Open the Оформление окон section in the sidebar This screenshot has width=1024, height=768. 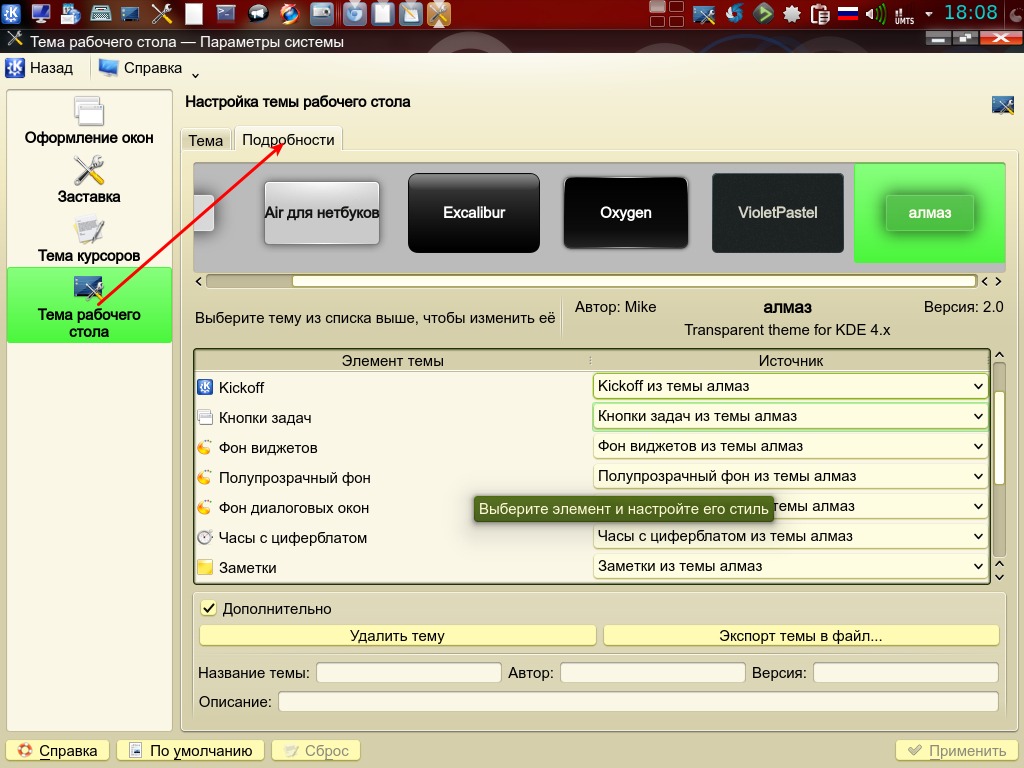pyautogui.click(x=89, y=120)
